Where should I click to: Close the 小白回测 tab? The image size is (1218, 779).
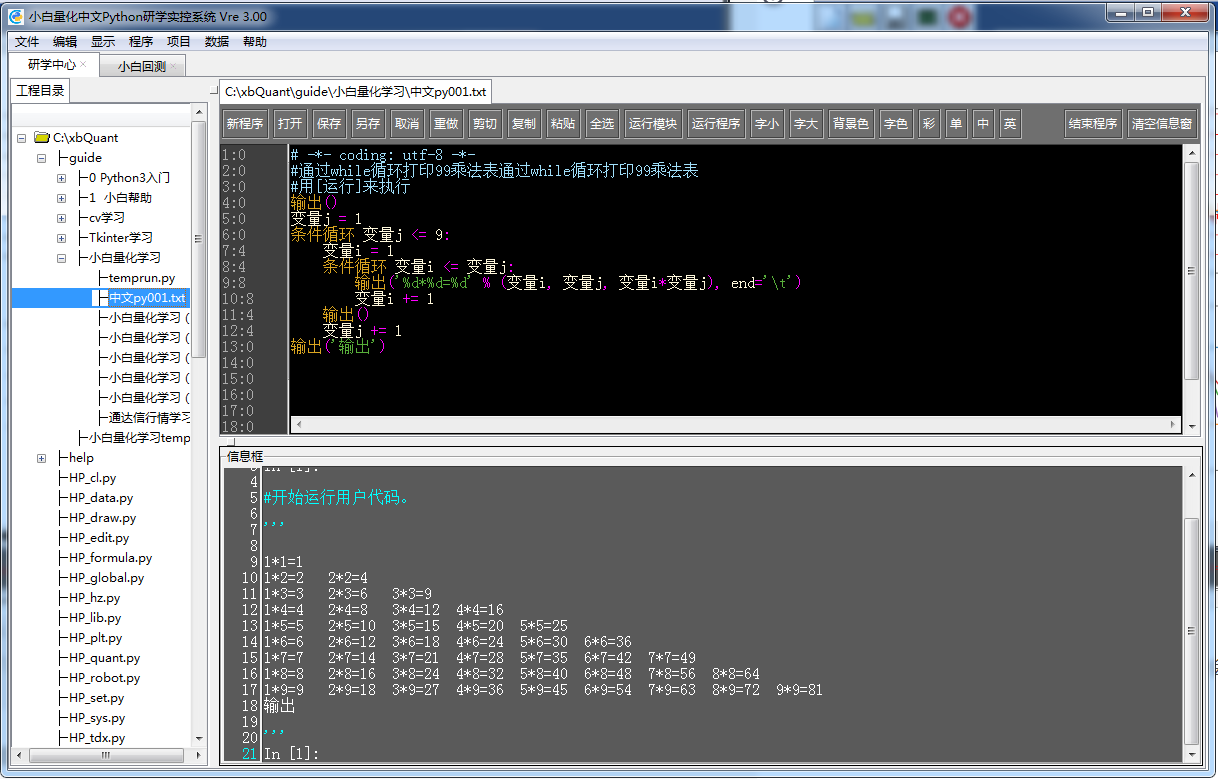[x=174, y=67]
